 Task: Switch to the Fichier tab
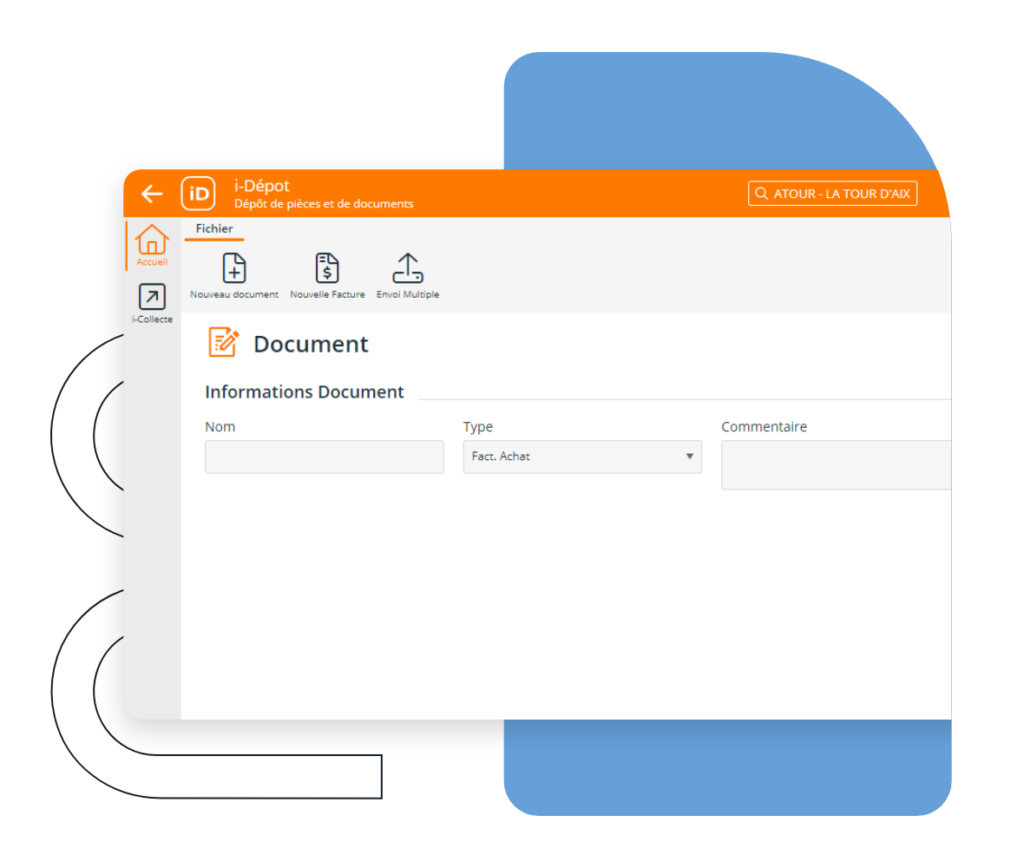tap(214, 229)
